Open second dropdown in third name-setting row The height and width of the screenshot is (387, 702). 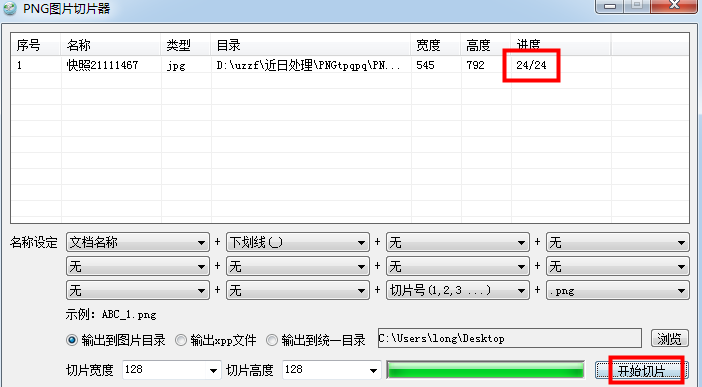[x=298, y=290]
